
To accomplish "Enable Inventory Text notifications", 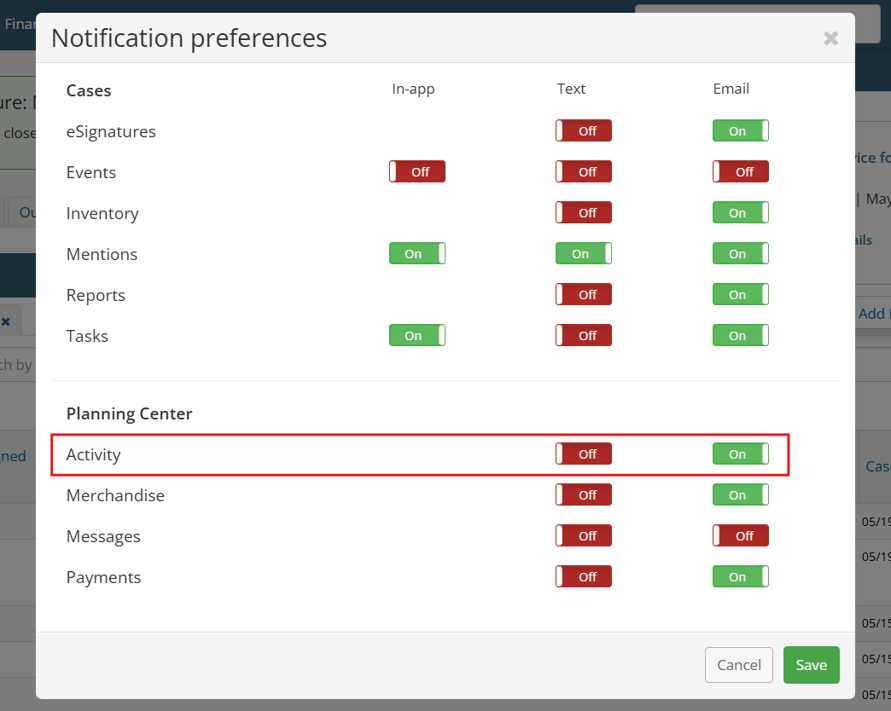I will coord(583,213).
